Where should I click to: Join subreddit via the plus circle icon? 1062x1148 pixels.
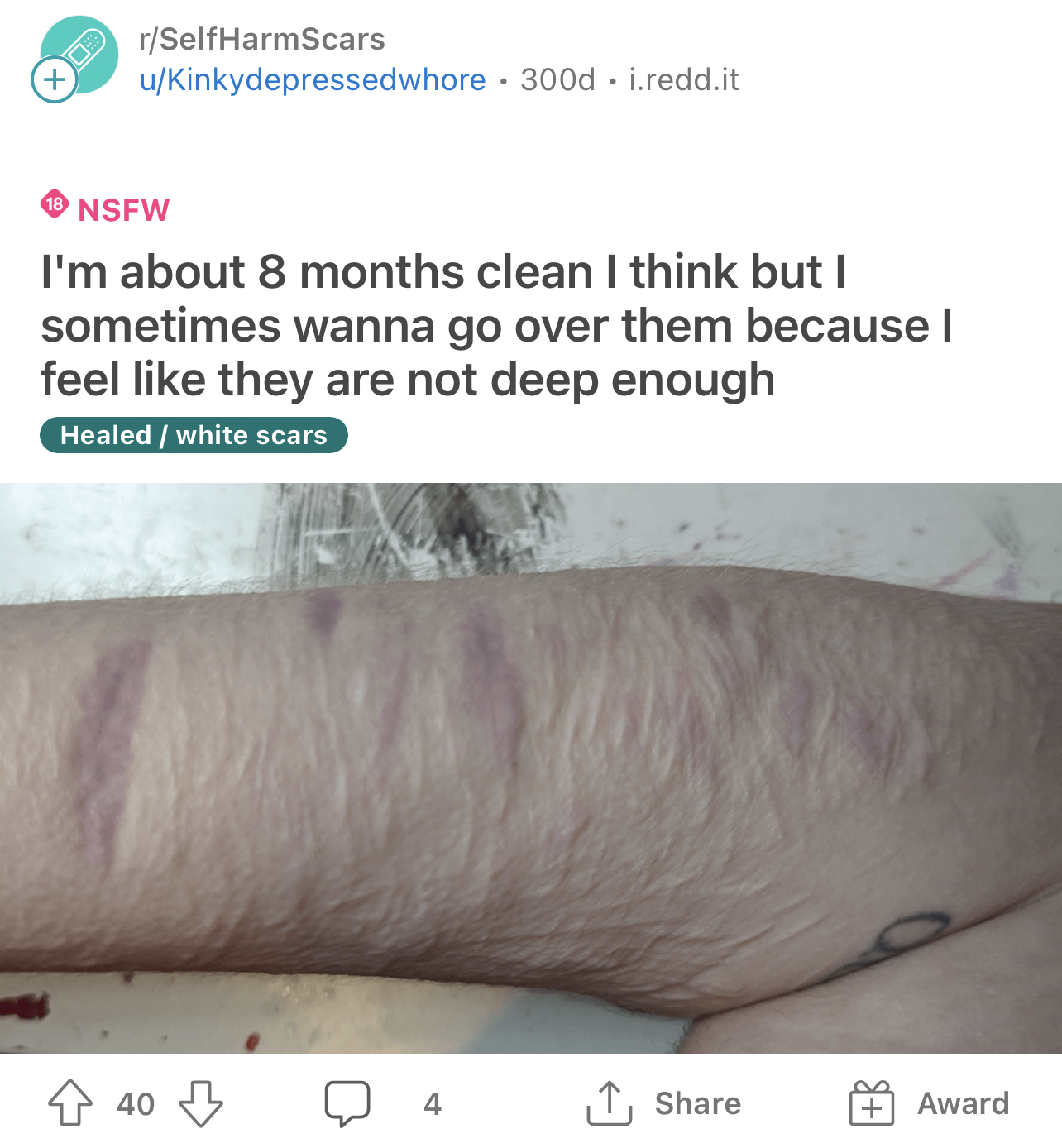[x=54, y=79]
